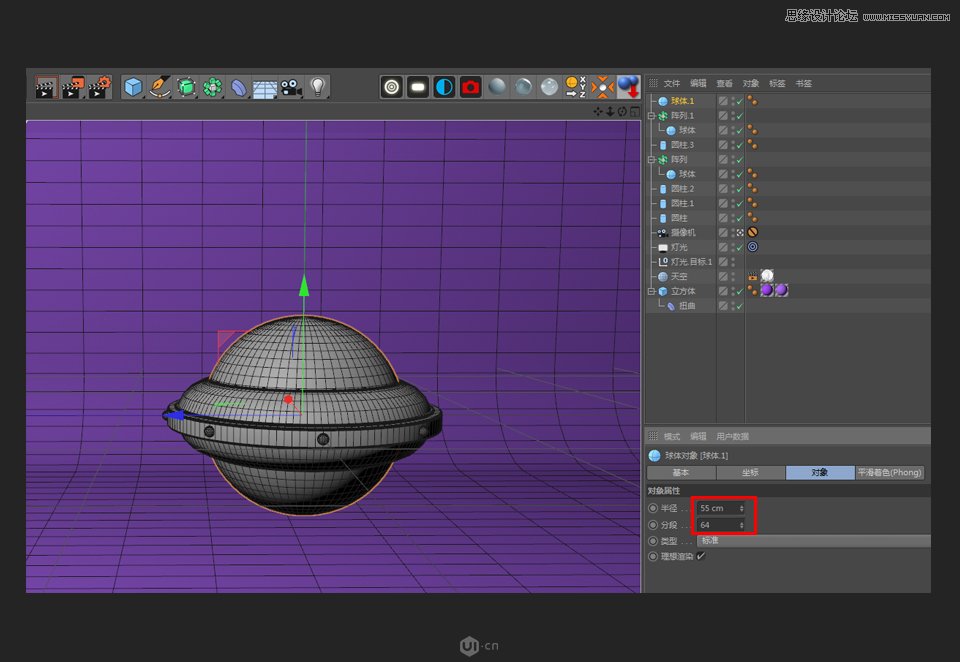Open the pen/spline tool icon
The width and height of the screenshot is (960, 662).
coord(160,87)
